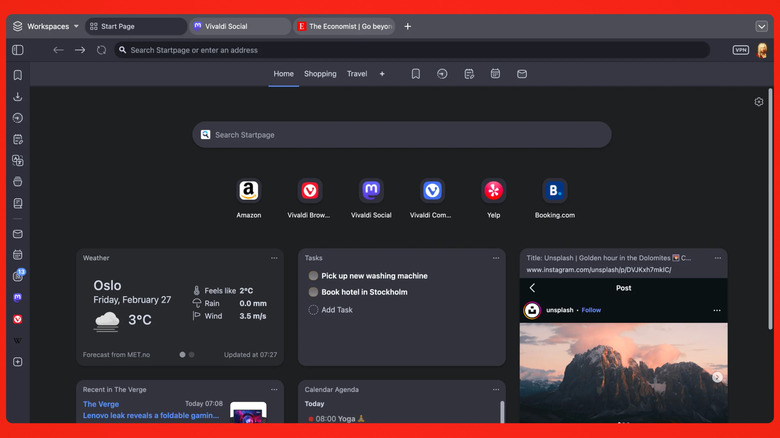Open the Mail panel in sidebar
This screenshot has height=438, width=780.
[x=17, y=234]
